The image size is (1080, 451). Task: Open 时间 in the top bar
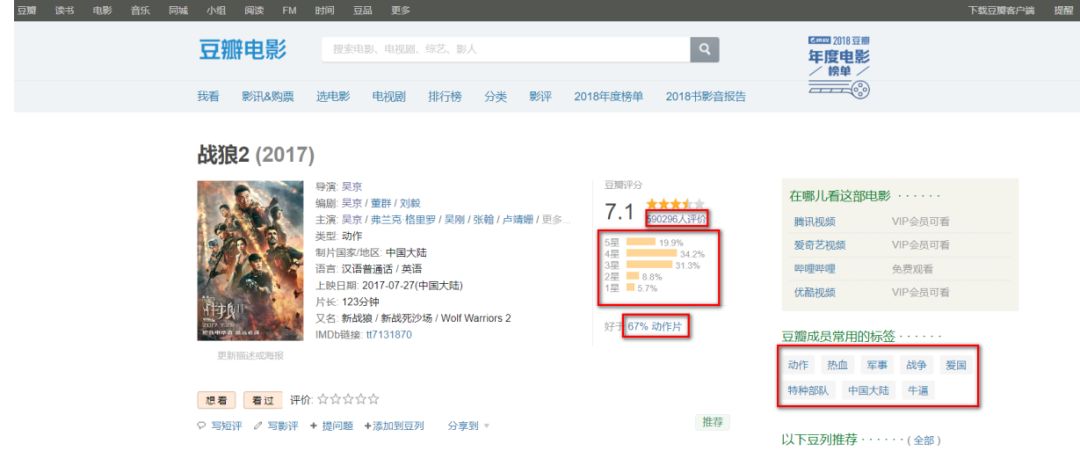(325, 10)
